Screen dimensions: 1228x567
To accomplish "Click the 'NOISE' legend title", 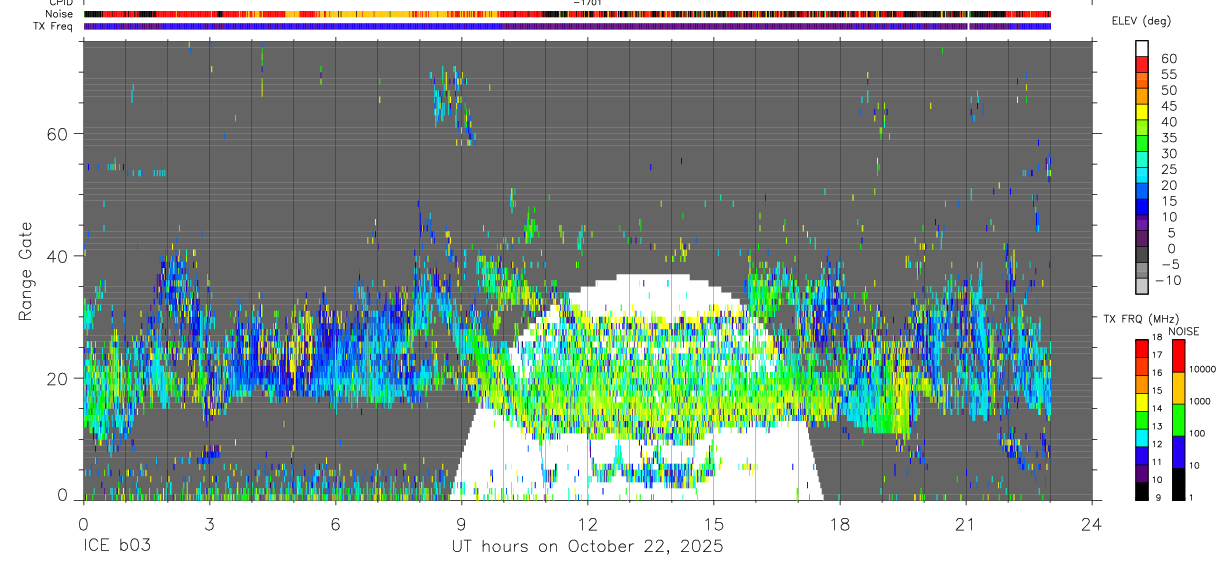I will pos(1184,331).
